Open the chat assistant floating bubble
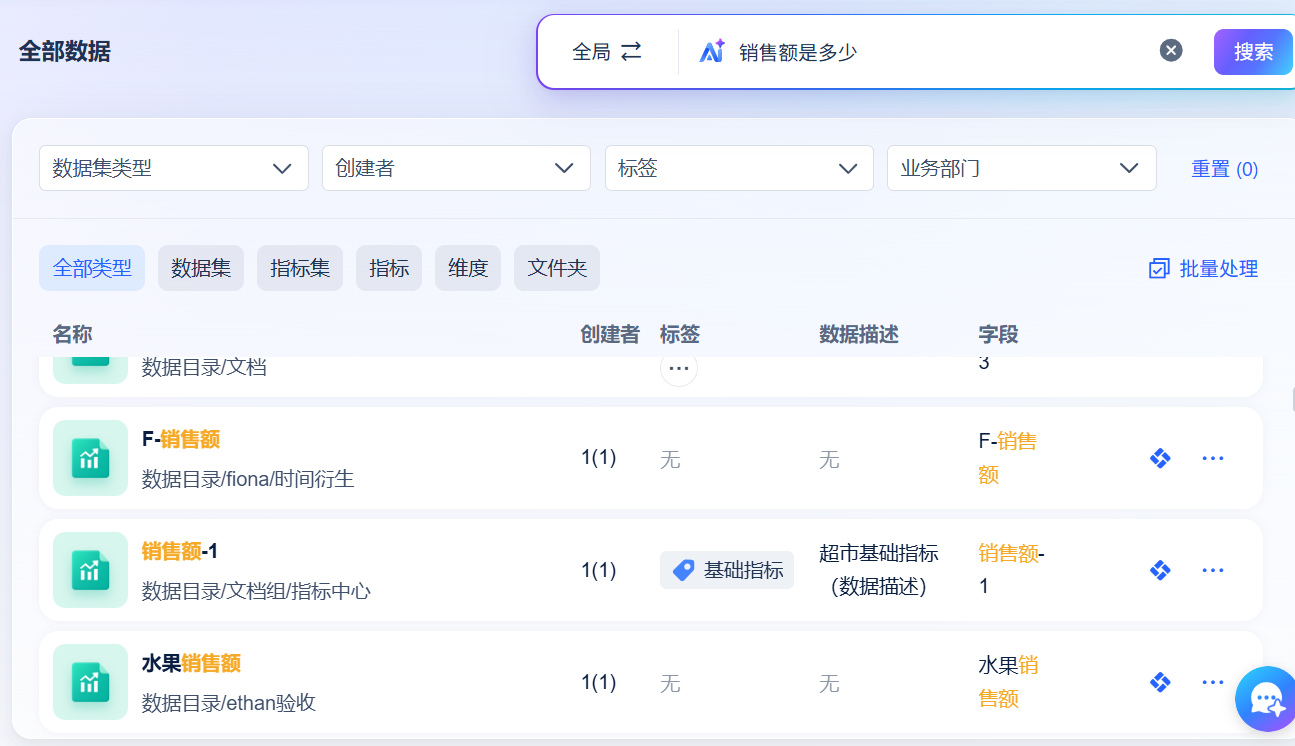Screen dimensions: 1295x746 click(x=1267, y=699)
